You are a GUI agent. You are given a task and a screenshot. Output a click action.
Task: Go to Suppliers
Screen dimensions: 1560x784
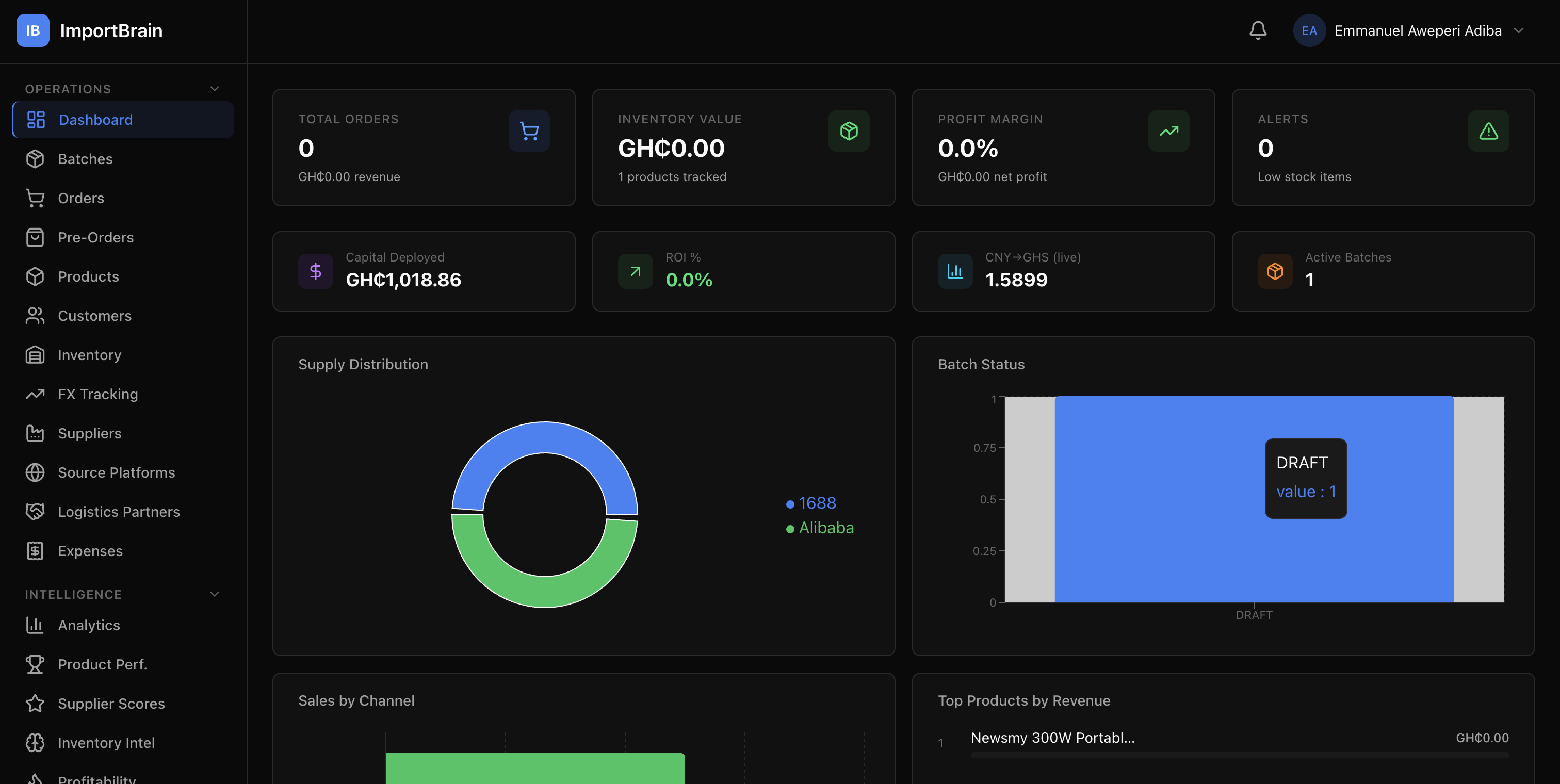click(x=123, y=433)
